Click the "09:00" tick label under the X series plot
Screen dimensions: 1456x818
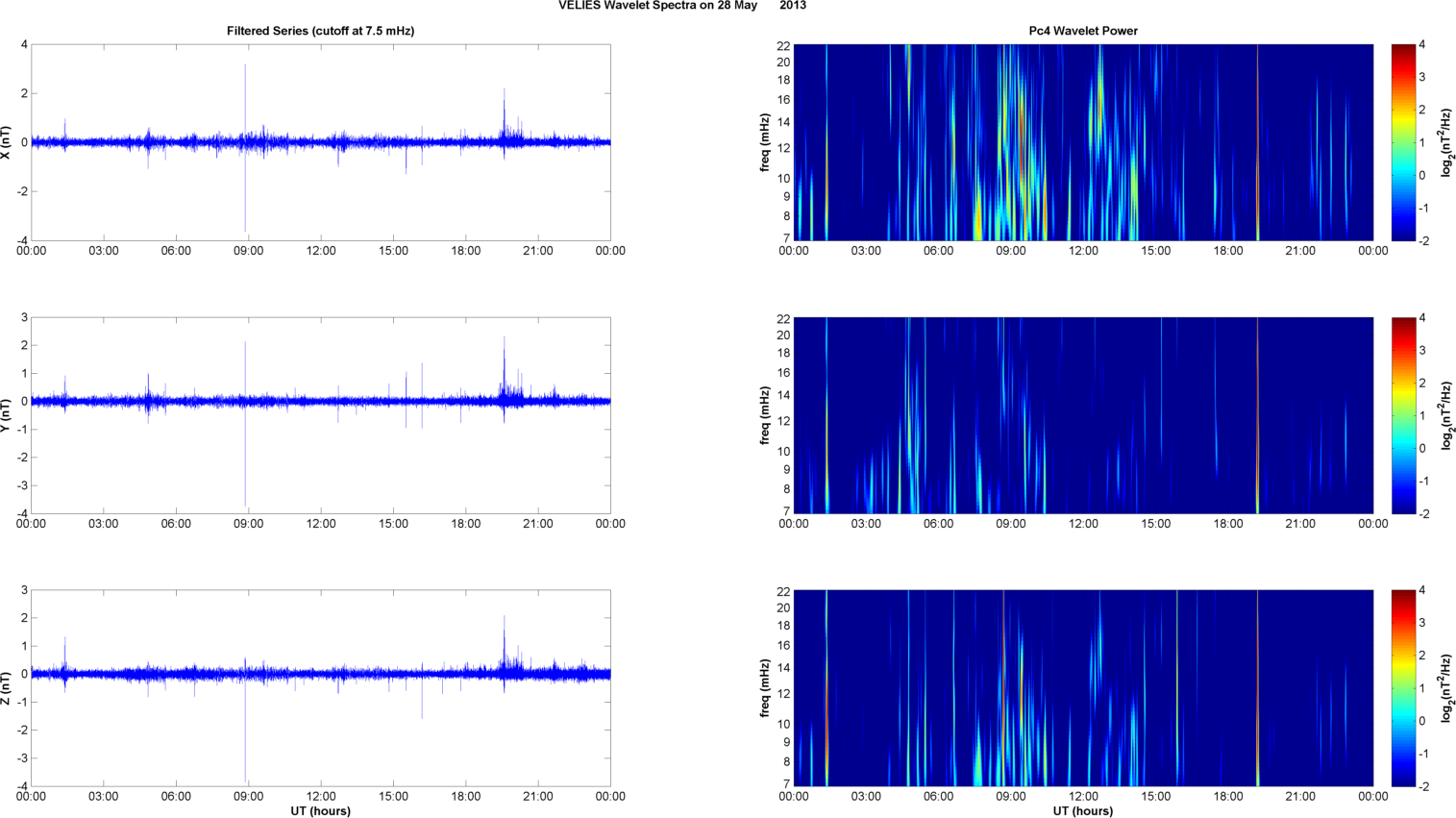(x=249, y=251)
